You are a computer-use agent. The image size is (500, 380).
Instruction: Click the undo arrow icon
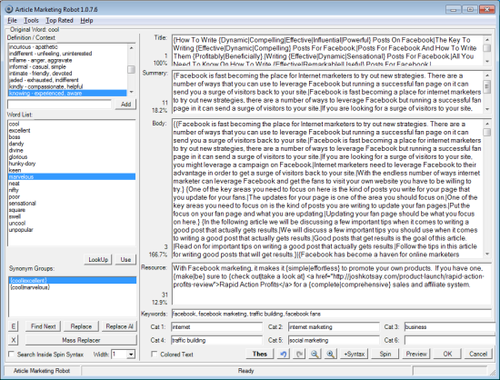point(283,354)
